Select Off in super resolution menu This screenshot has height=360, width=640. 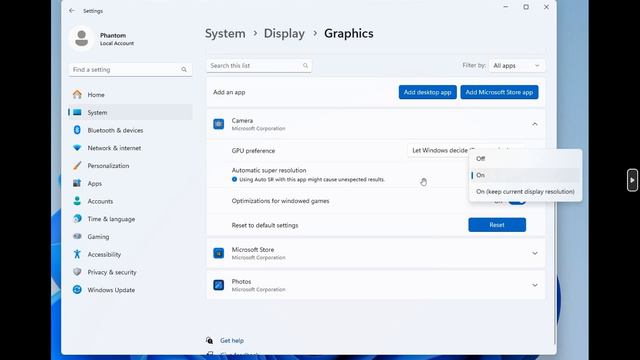[x=525, y=159]
